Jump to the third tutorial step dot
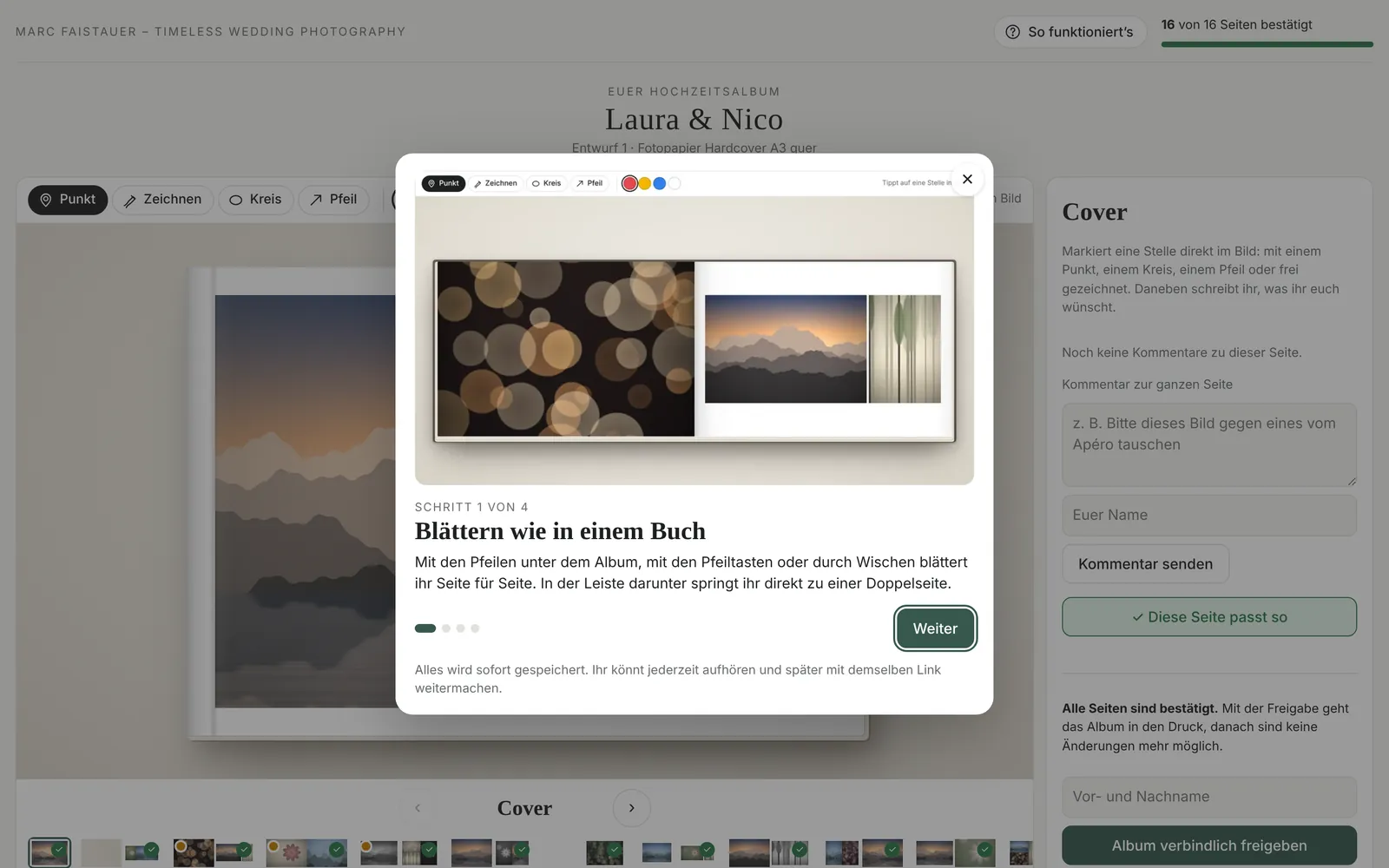The width and height of the screenshot is (1389, 868). point(461,628)
